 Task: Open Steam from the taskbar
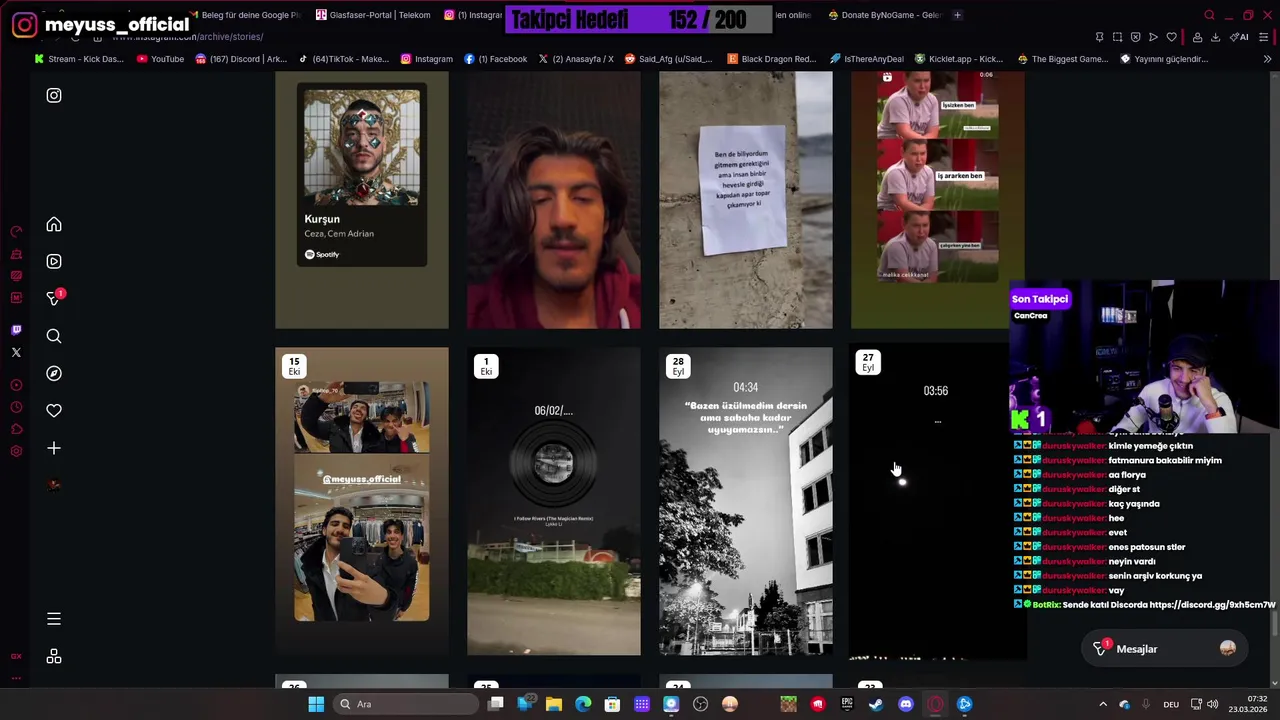(876, 704)
